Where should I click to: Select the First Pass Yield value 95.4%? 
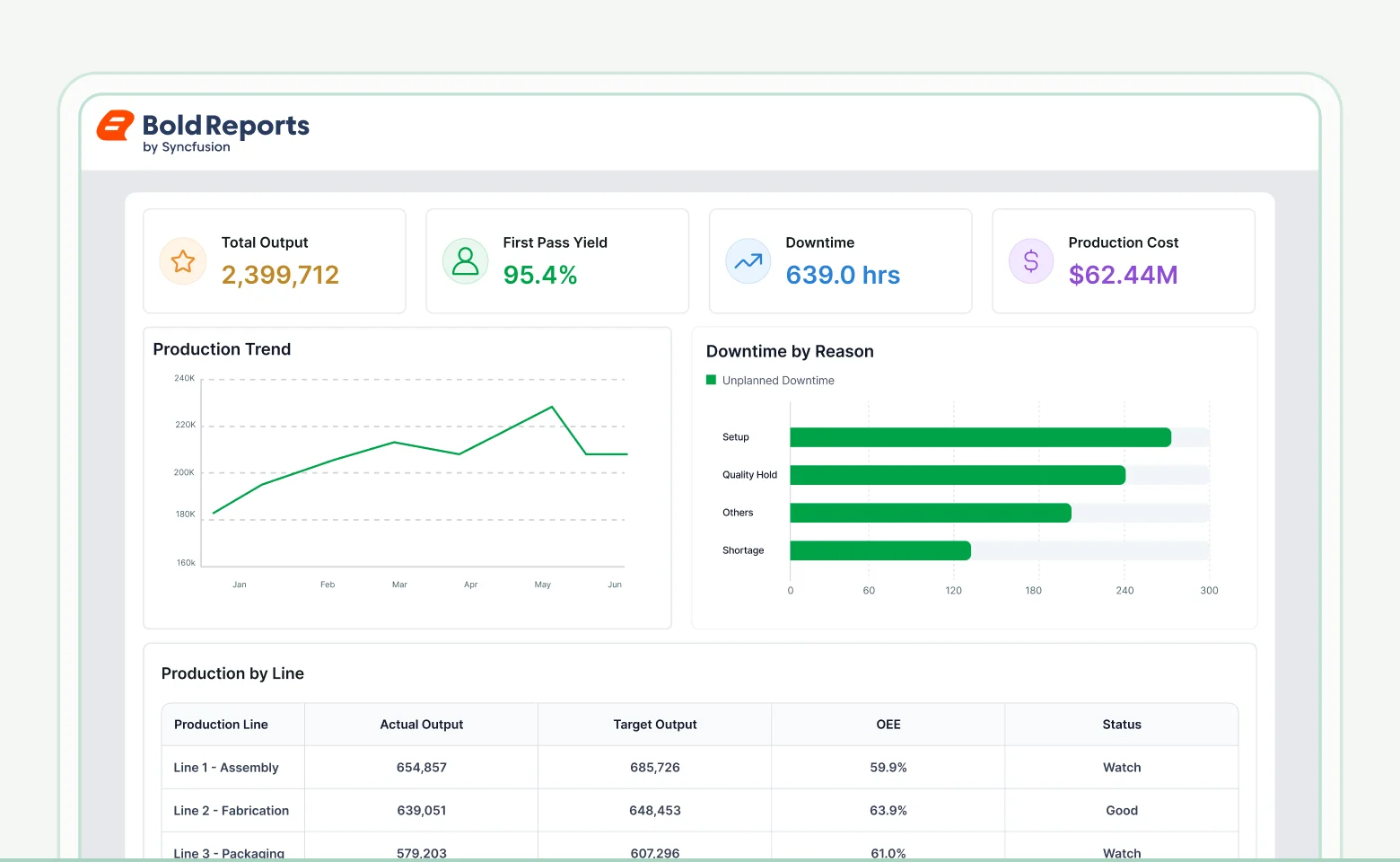[540, 275]
